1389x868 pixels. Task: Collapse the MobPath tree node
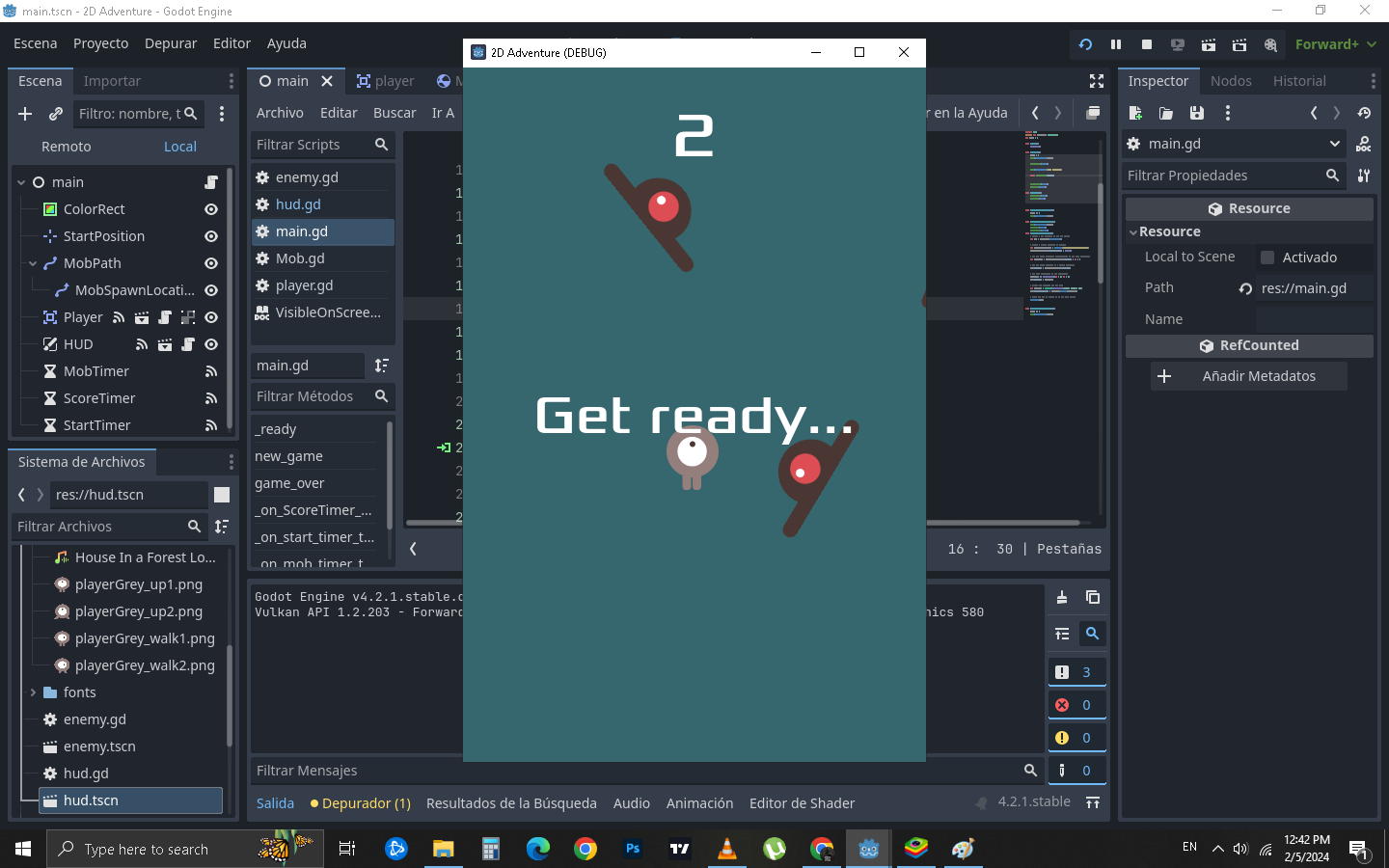33,263
